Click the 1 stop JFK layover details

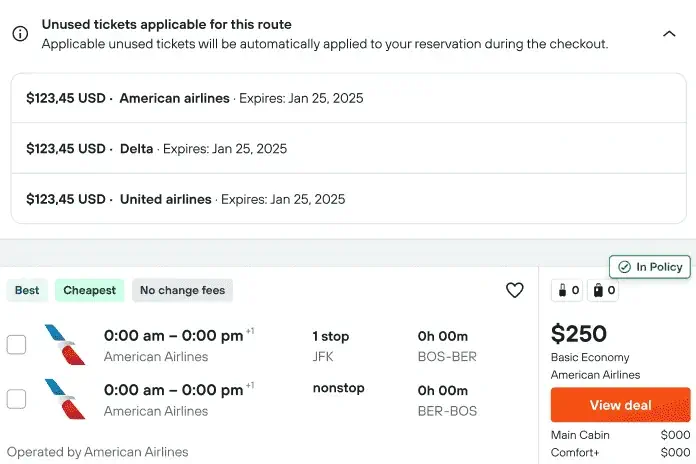pyautogui.click(x=331, y=346)
